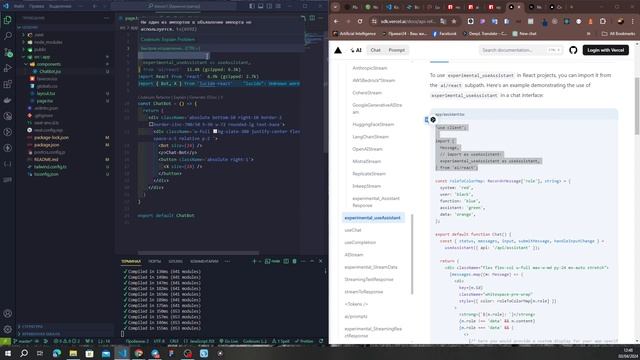Open the Docker view in activity bar
This screenshot has width=640, height=360.
(7, 100)
